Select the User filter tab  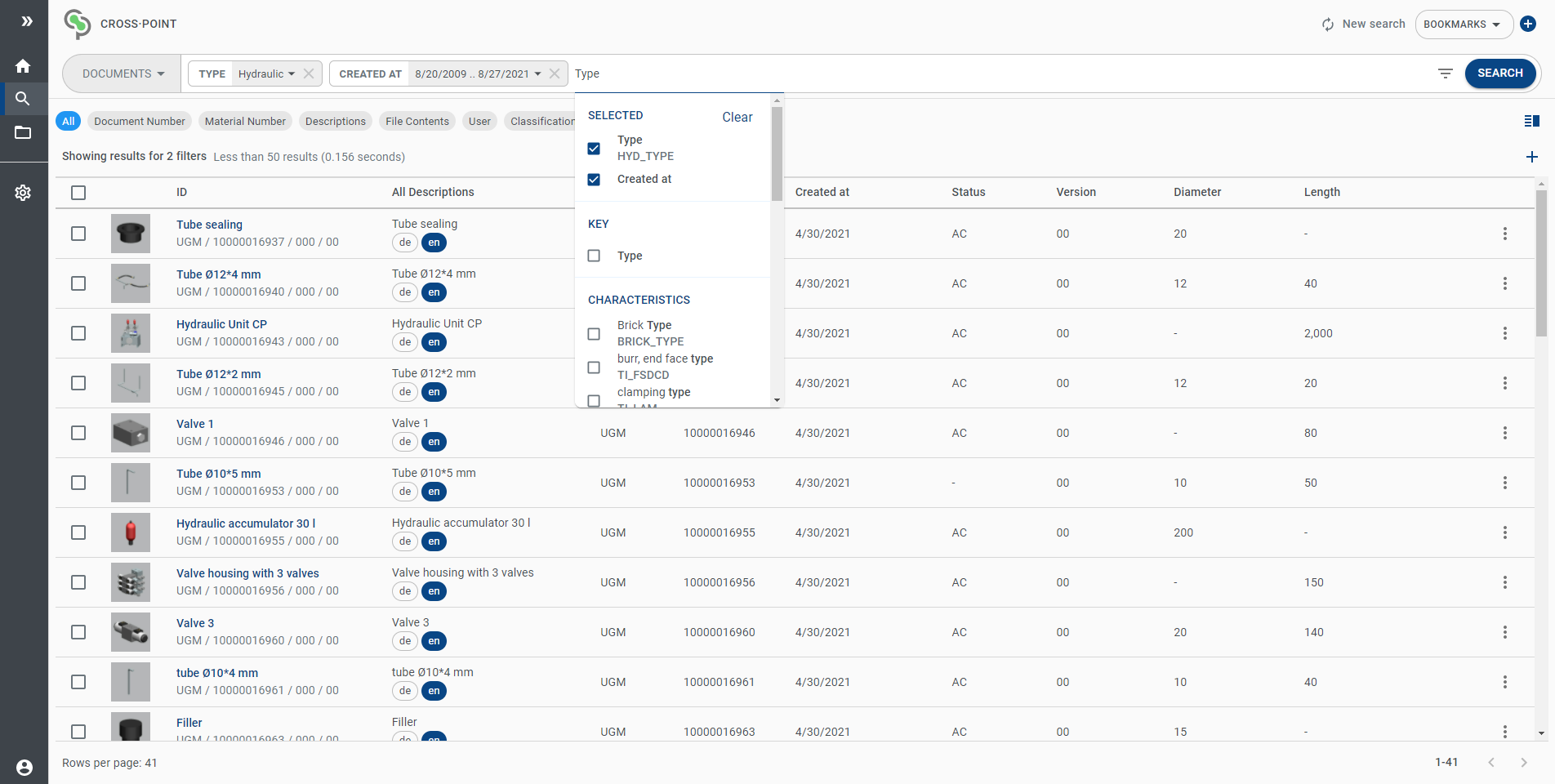tap(479, 121)
